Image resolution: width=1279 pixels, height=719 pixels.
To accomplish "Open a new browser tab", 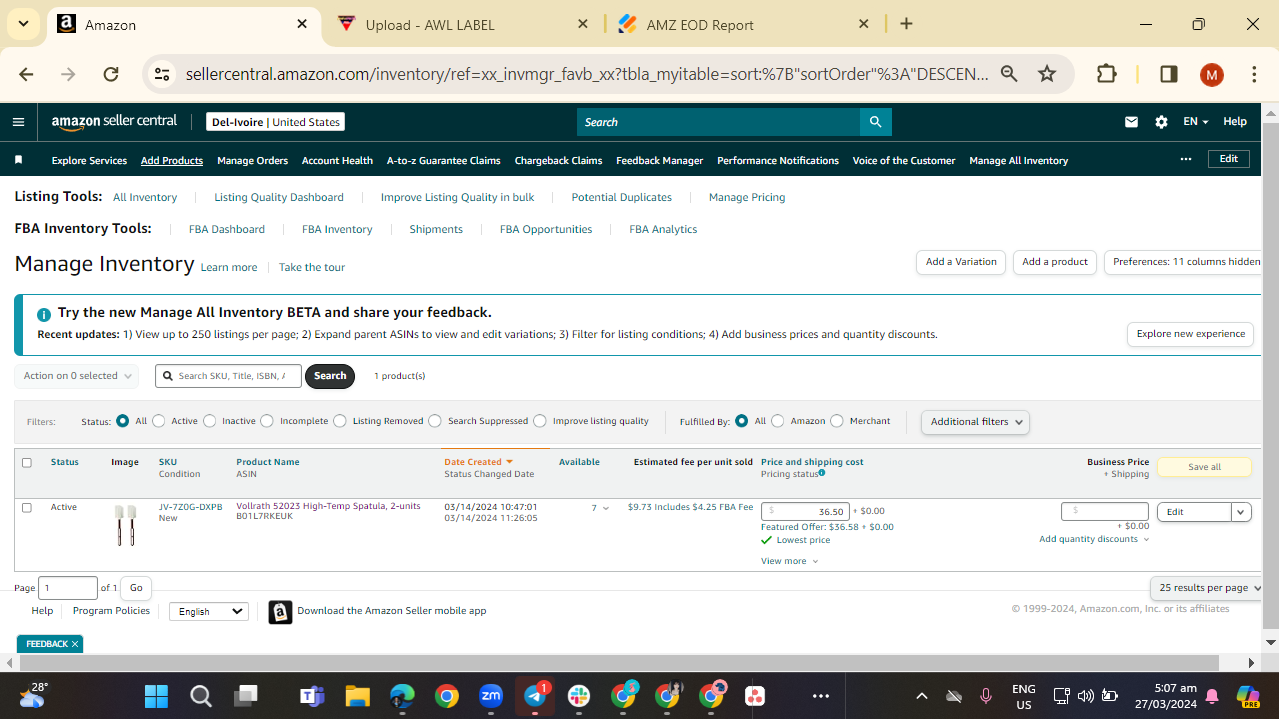I will coord(906,24).
